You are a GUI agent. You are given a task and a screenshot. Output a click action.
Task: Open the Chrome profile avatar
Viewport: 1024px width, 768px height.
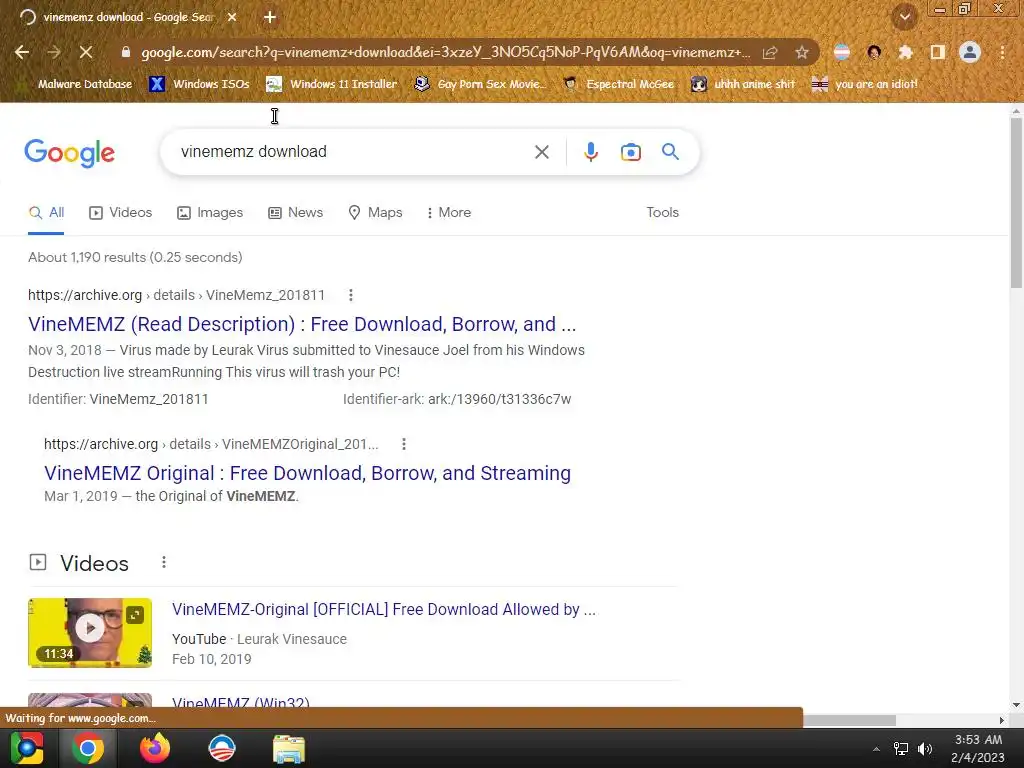tap(970, 52)
